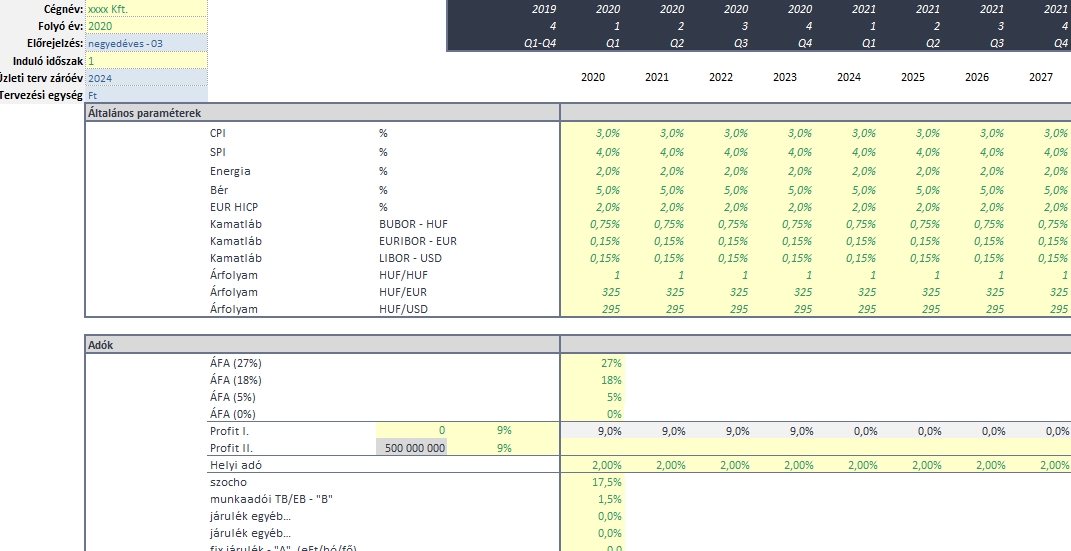
Task: Select the CPI row label
Action: tap(218, 133)
